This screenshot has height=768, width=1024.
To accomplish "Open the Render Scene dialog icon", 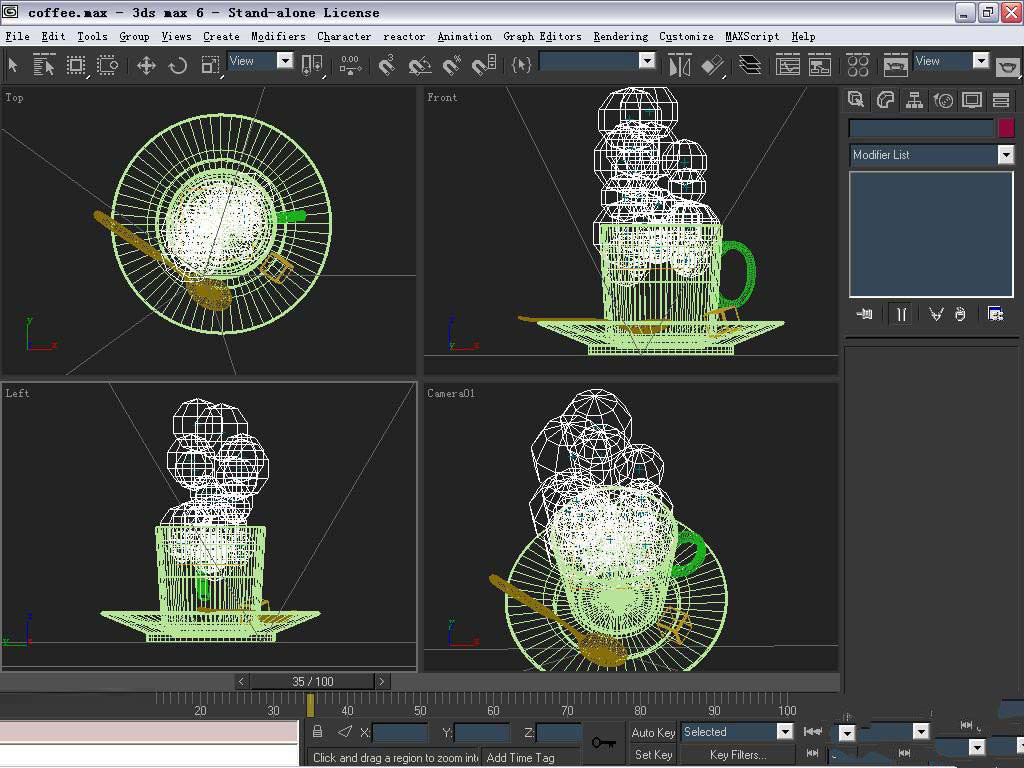I will [895, 65].
